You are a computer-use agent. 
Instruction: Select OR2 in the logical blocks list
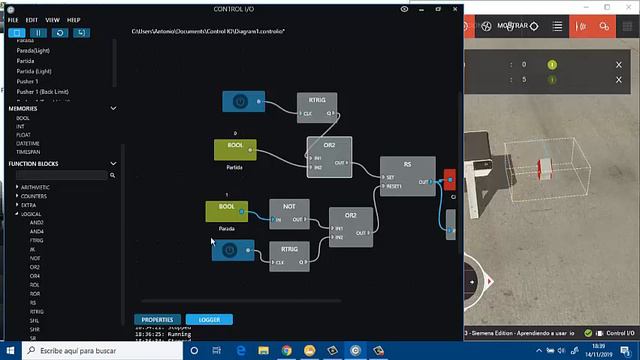coord(35,267)
